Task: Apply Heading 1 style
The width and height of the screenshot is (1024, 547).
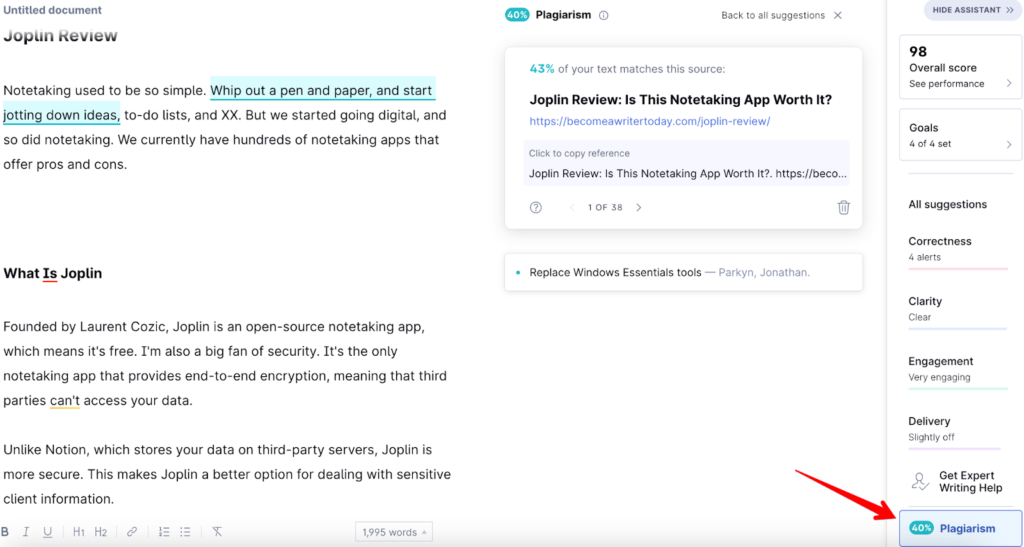Action: (79, 532)
